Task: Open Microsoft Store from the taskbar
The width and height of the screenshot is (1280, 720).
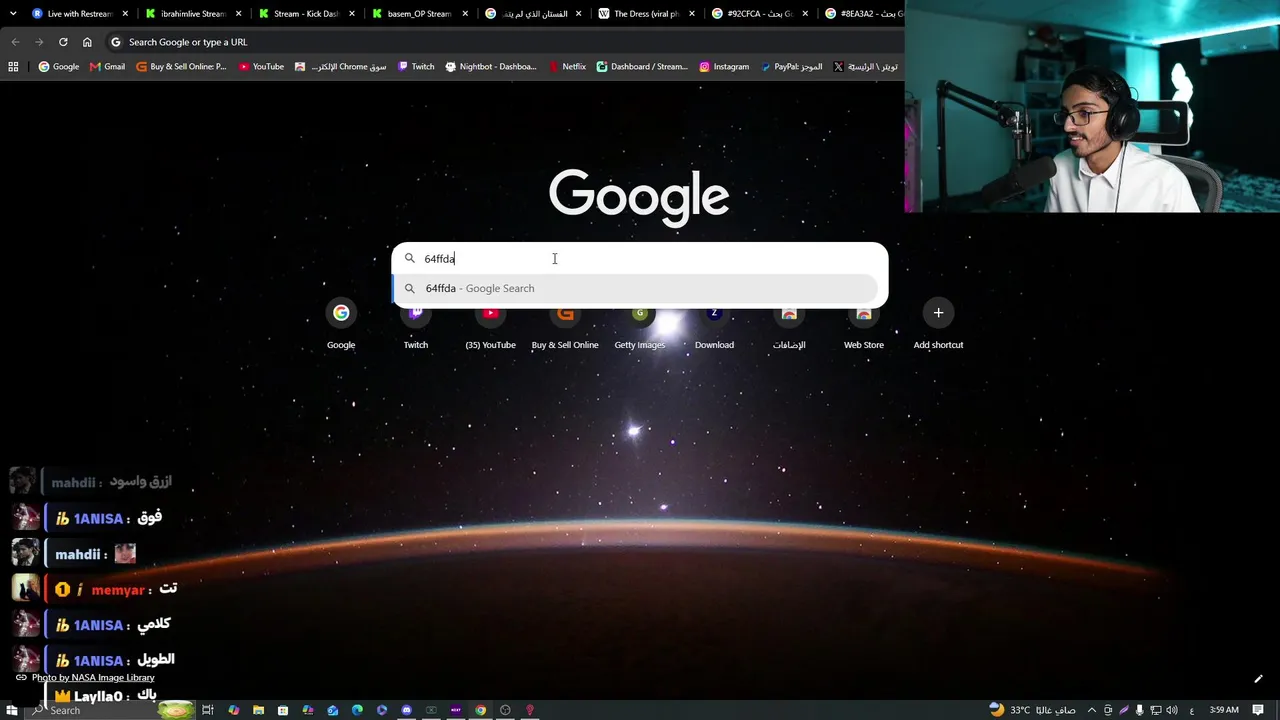Action: click(283, 710)
